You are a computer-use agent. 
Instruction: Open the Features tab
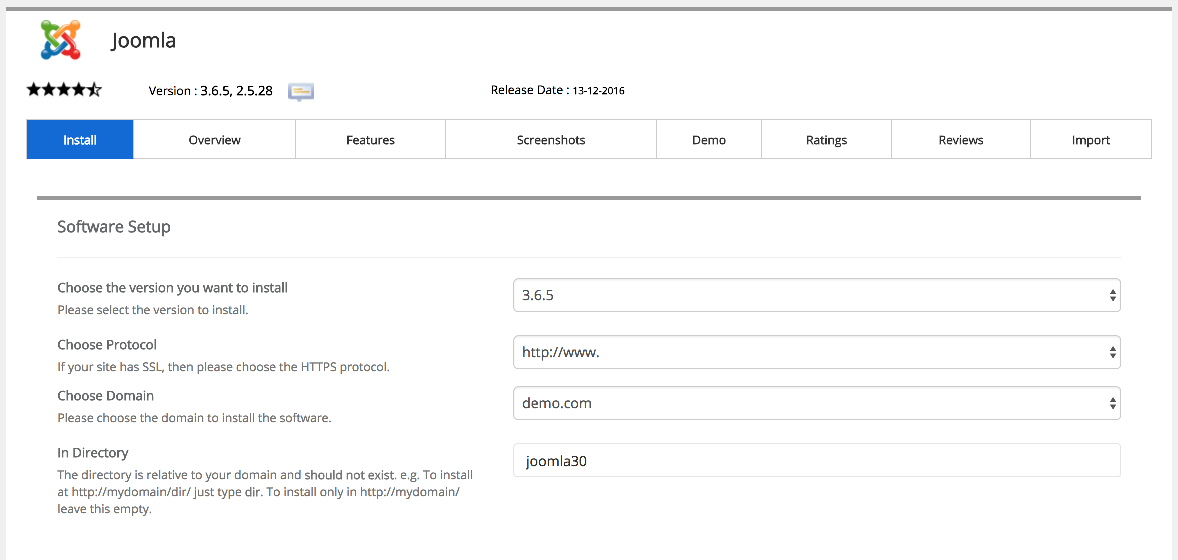point(370,140)
